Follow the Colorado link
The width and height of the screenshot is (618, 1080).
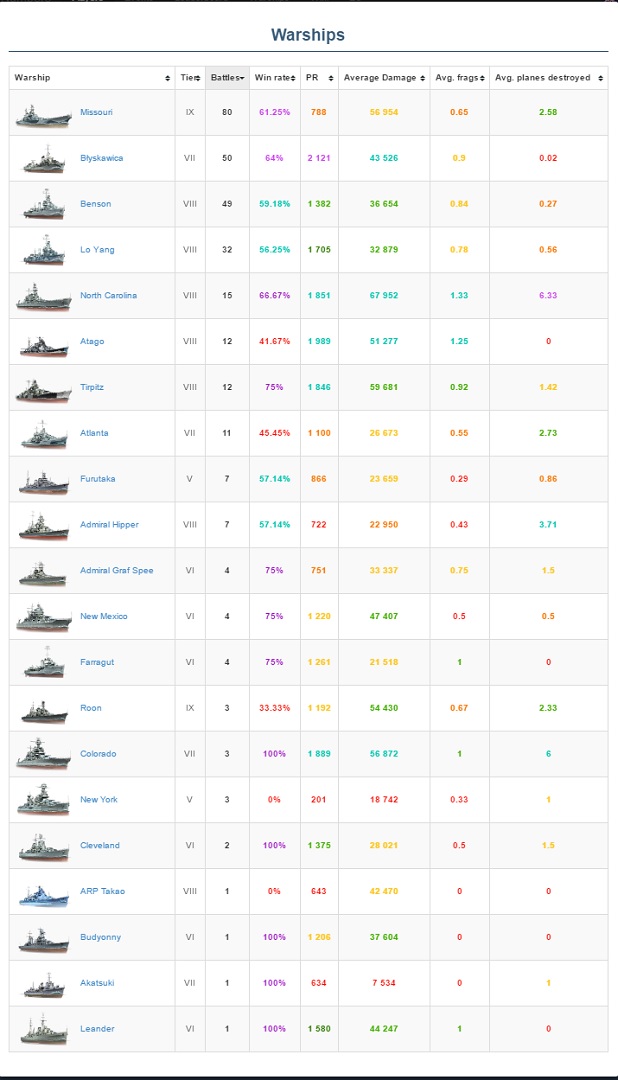[98, 754]
